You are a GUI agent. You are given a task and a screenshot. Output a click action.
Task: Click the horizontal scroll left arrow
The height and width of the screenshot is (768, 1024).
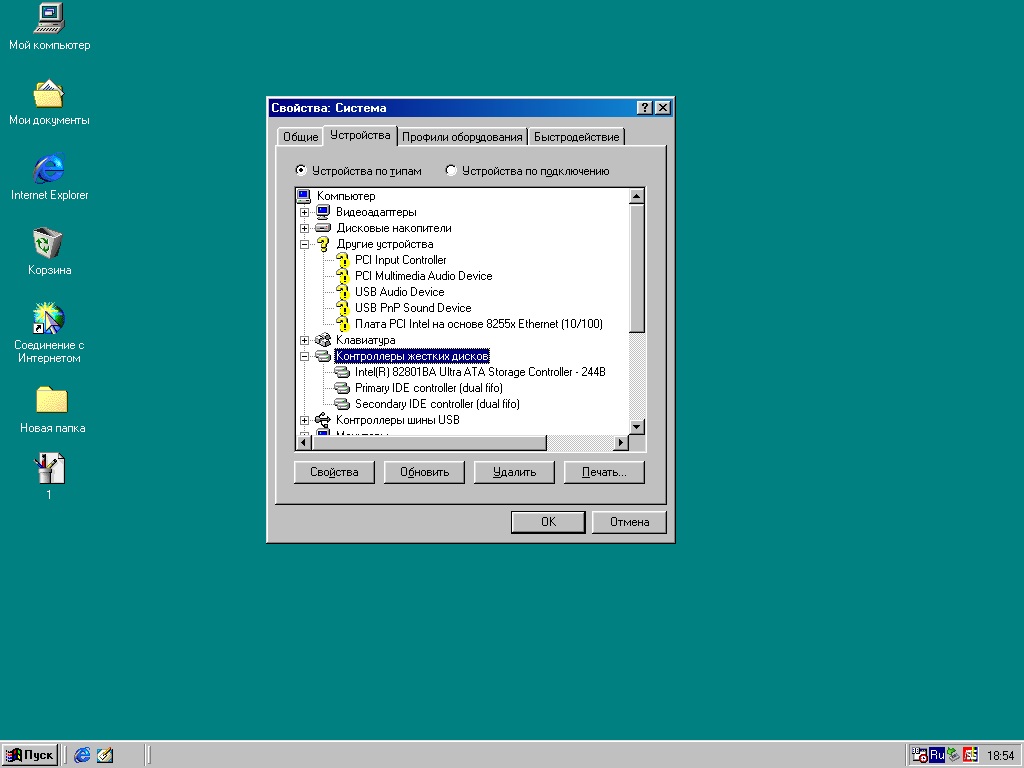coord(304,443)
